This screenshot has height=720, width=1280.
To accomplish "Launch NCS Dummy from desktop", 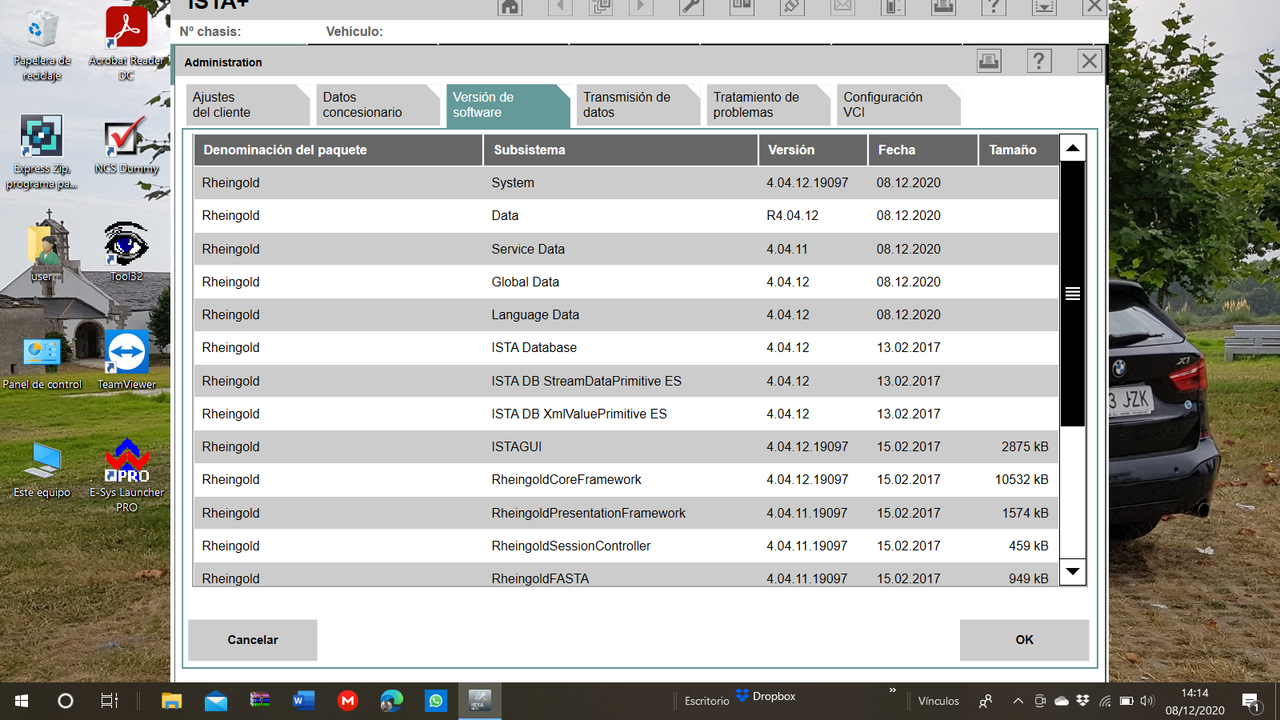I will click(x=126, y=145).
